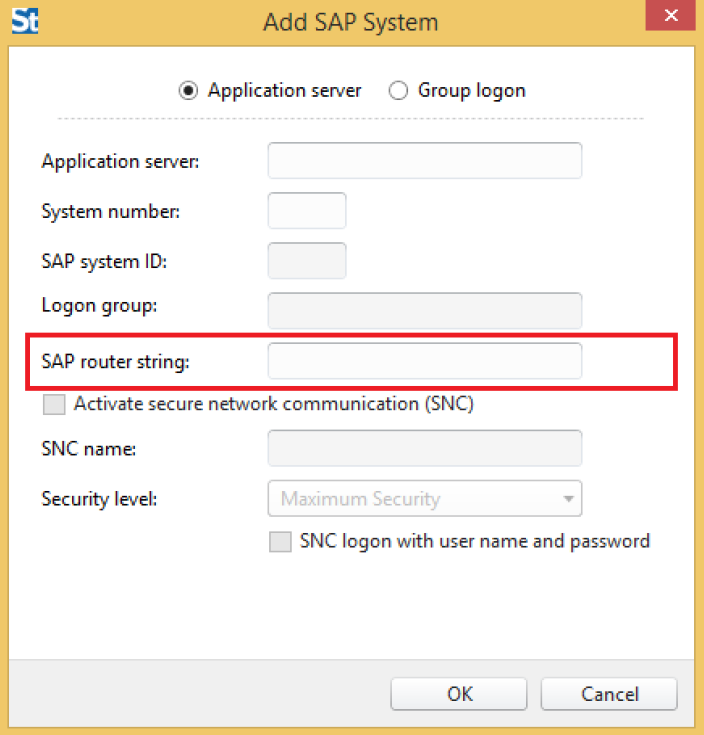The image size is (704, 735).
Task: Click the Logon group input box
Action: [x=425, y=311]
